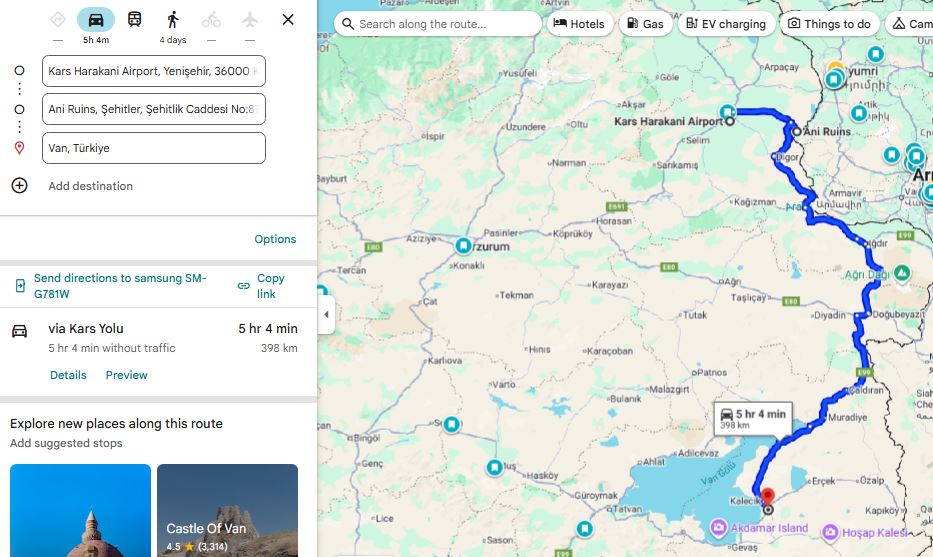933x557 pixels.
Task: Pick the flights travel mode icon
Action: point(249,20)
